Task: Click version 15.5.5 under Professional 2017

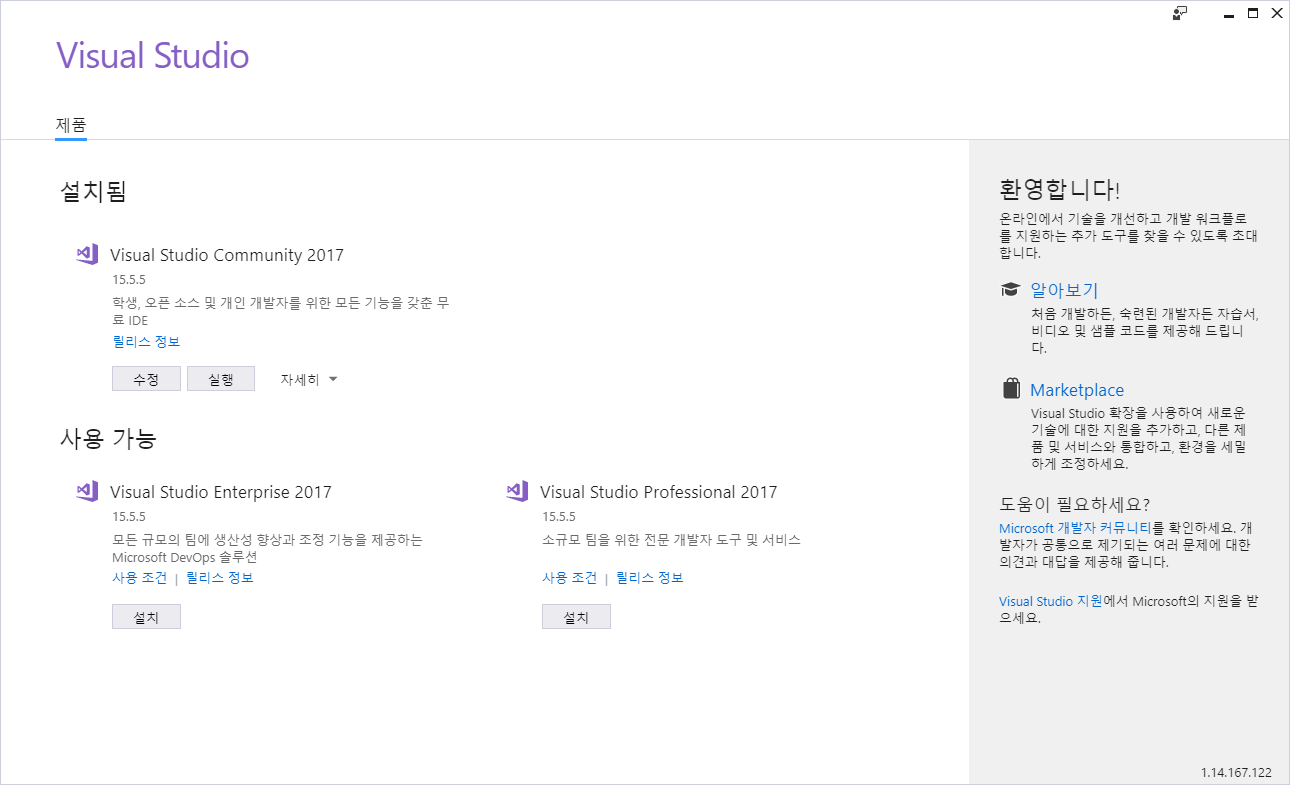Action: (559, 517)
